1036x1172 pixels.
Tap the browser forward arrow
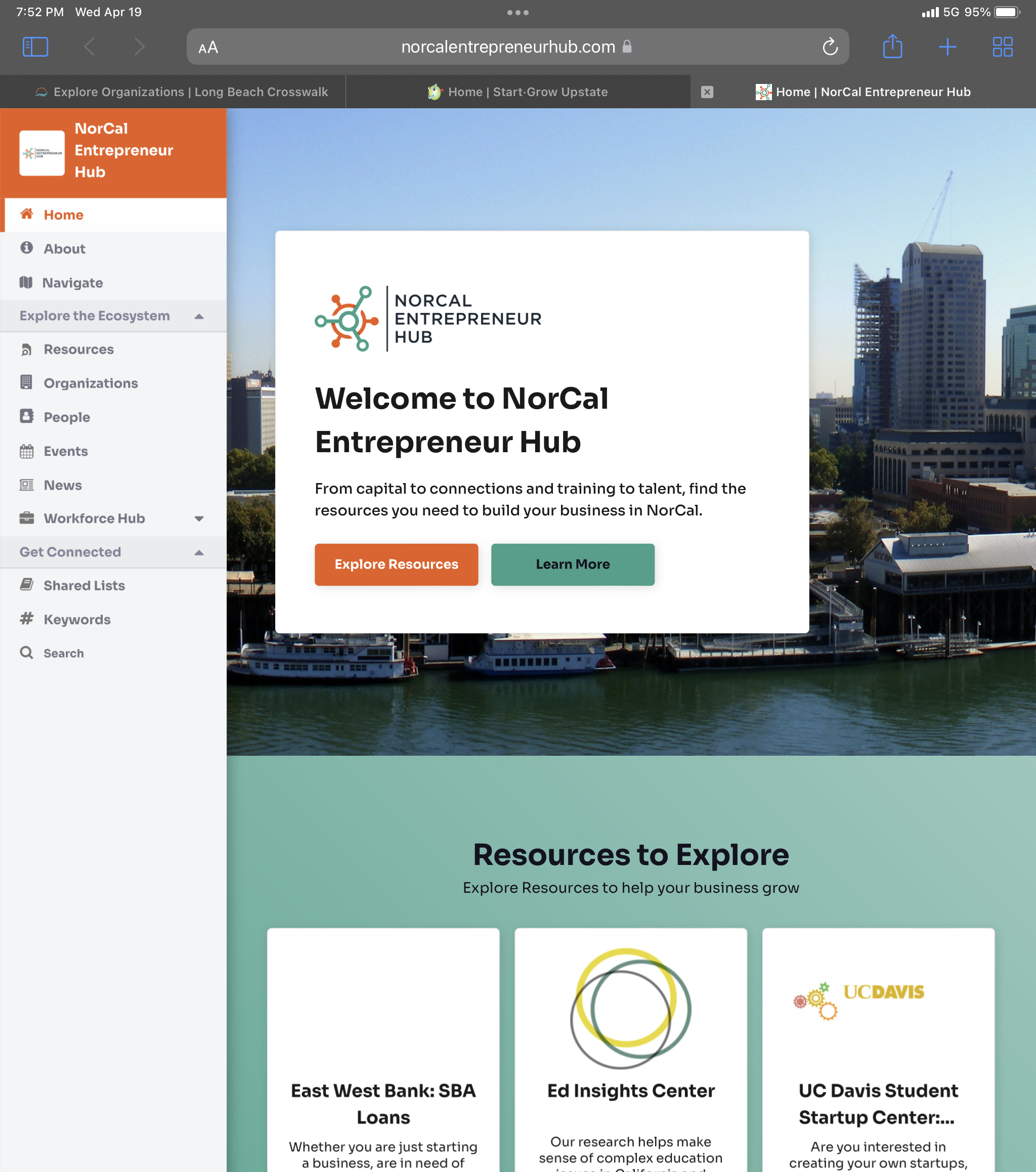coord(139,47)
